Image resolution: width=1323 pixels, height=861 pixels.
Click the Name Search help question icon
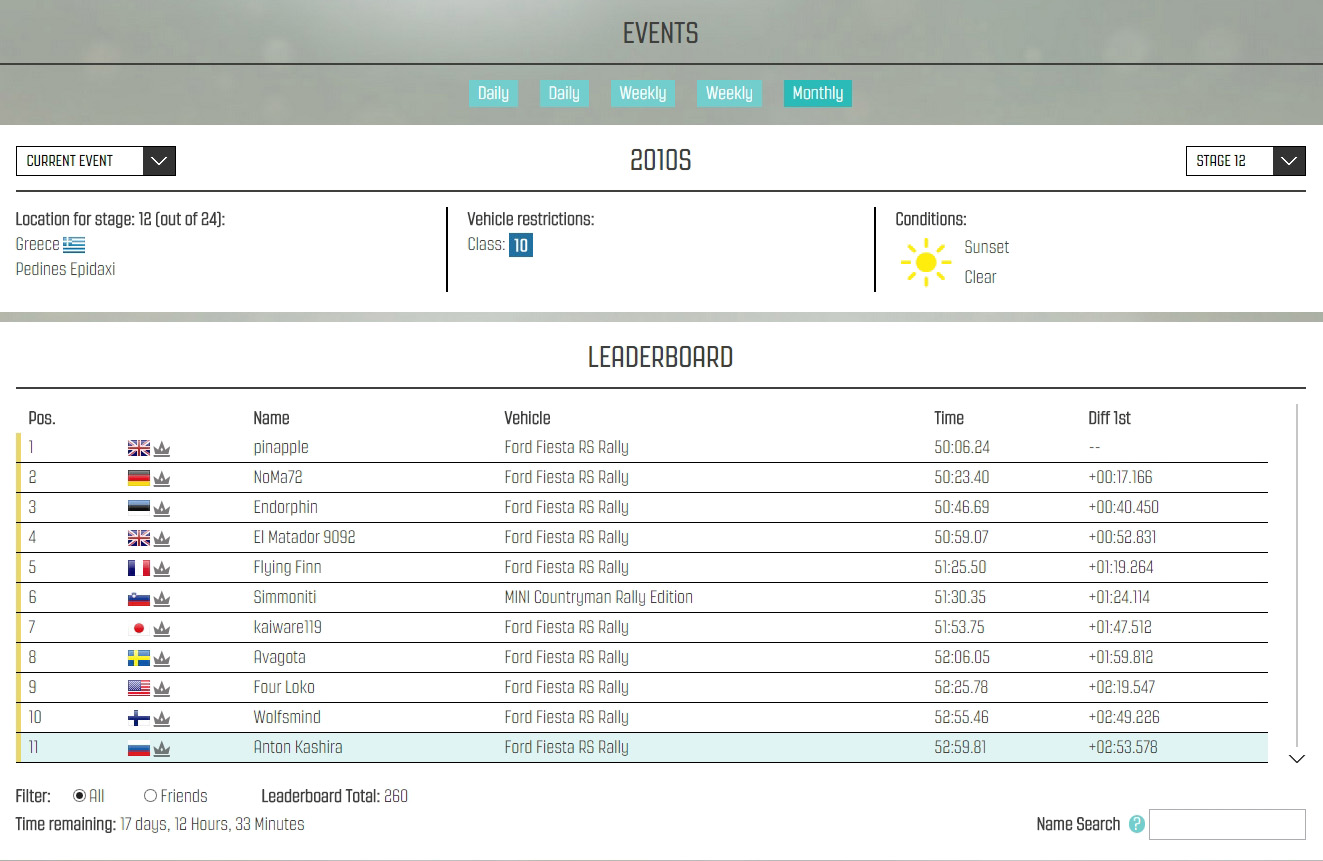1136,825
